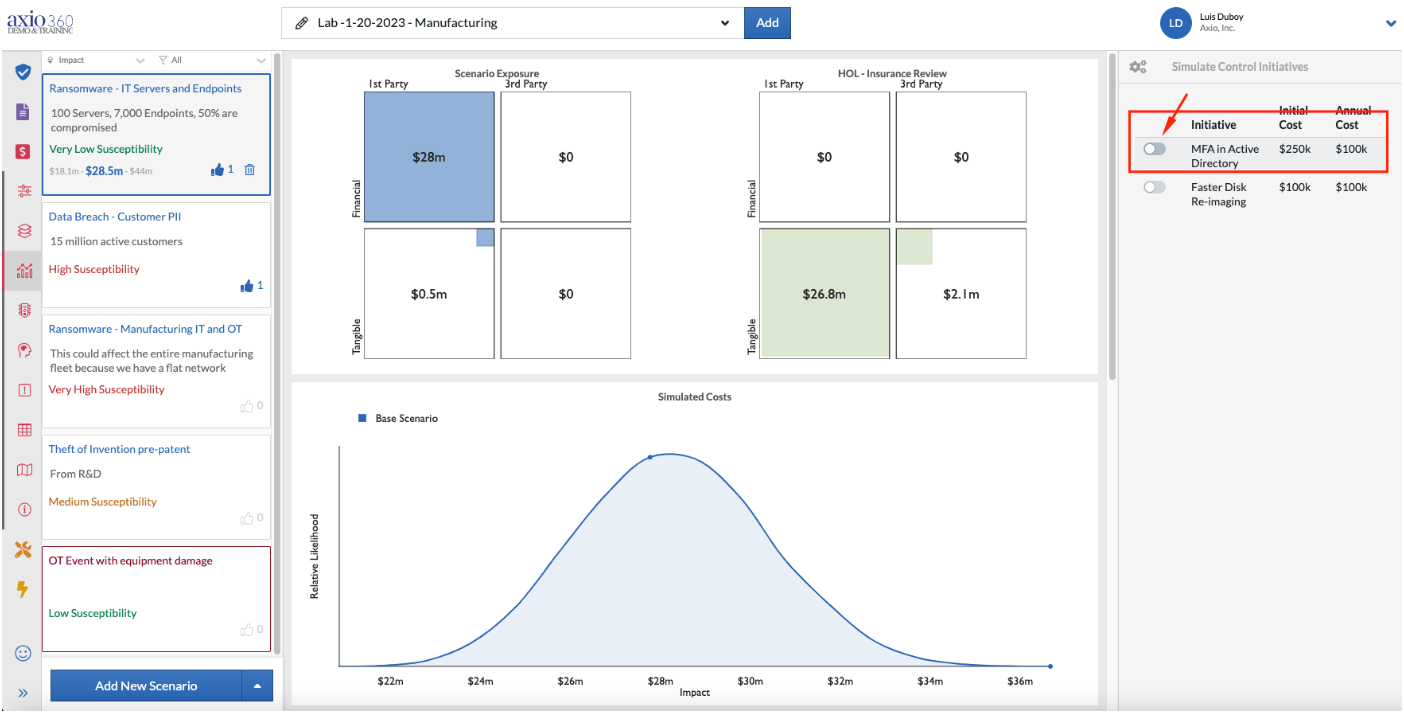Screen dimensions: 1404x712
Task: Open the purple document sidebar icon
Action: point(22,111)
